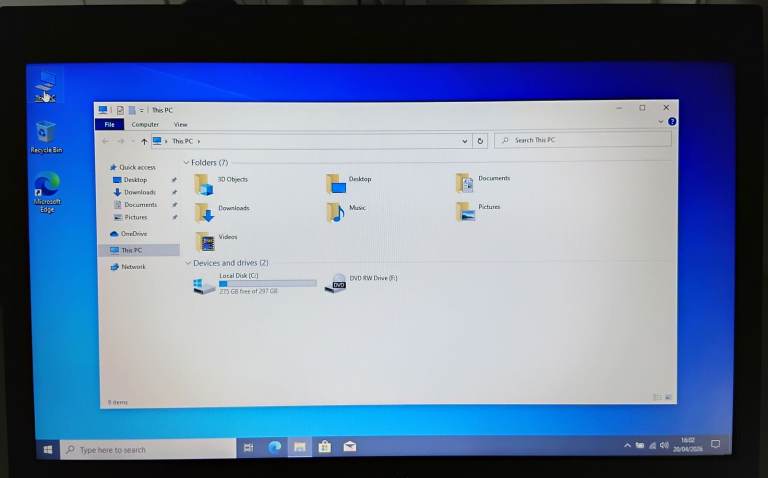Open Recycle Bin on the desktop
Screen dimensions: 768x478
point(46,135)
